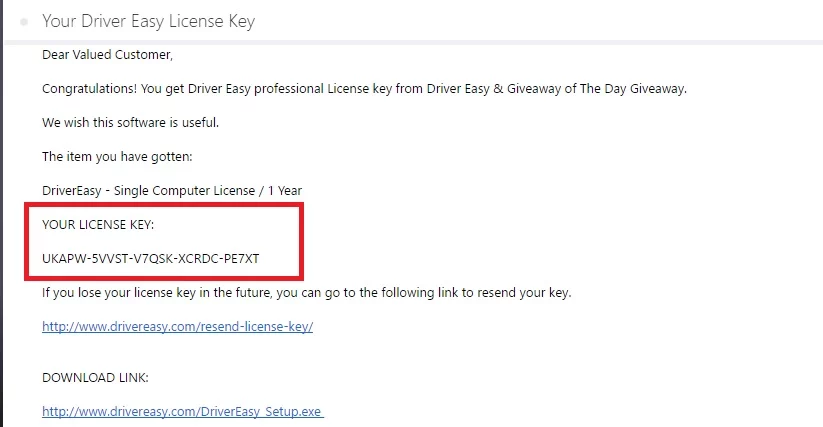Click 'The item you have gotten:' line

[x=117, y=157]
